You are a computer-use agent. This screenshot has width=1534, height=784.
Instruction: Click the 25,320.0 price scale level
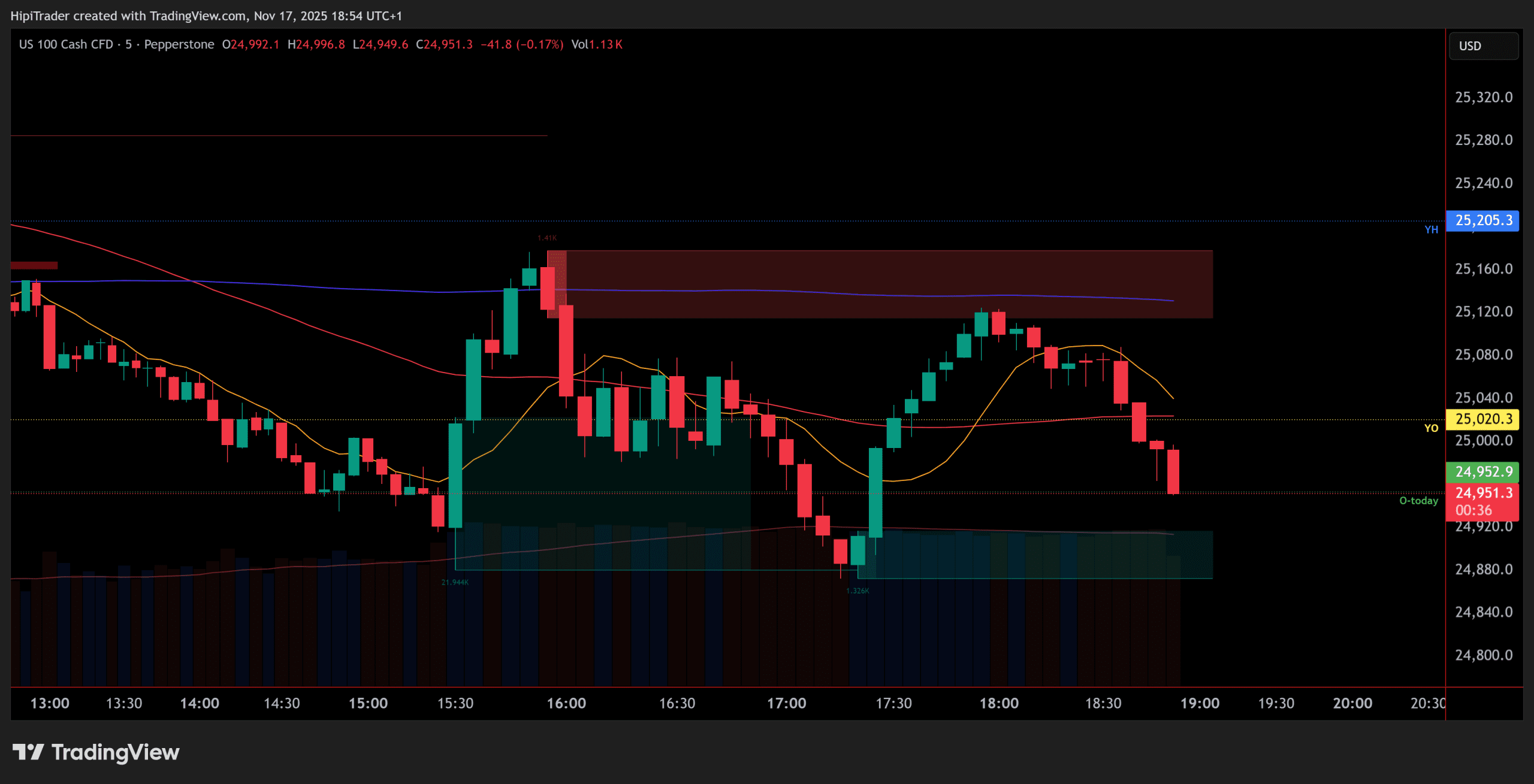pyautogui.click(x=1484, y=97)
